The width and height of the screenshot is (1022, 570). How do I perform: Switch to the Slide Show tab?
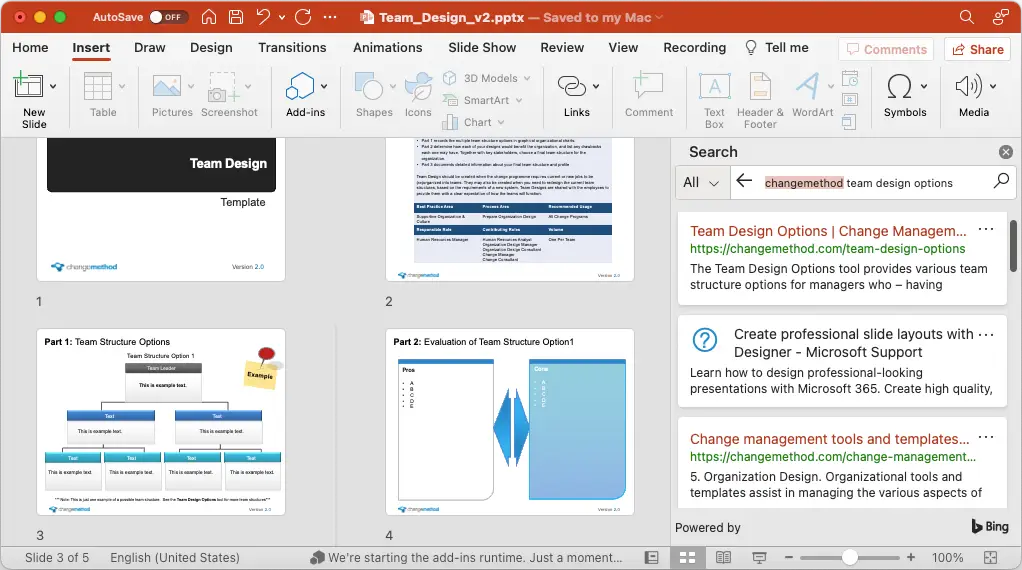coord(482,48)
